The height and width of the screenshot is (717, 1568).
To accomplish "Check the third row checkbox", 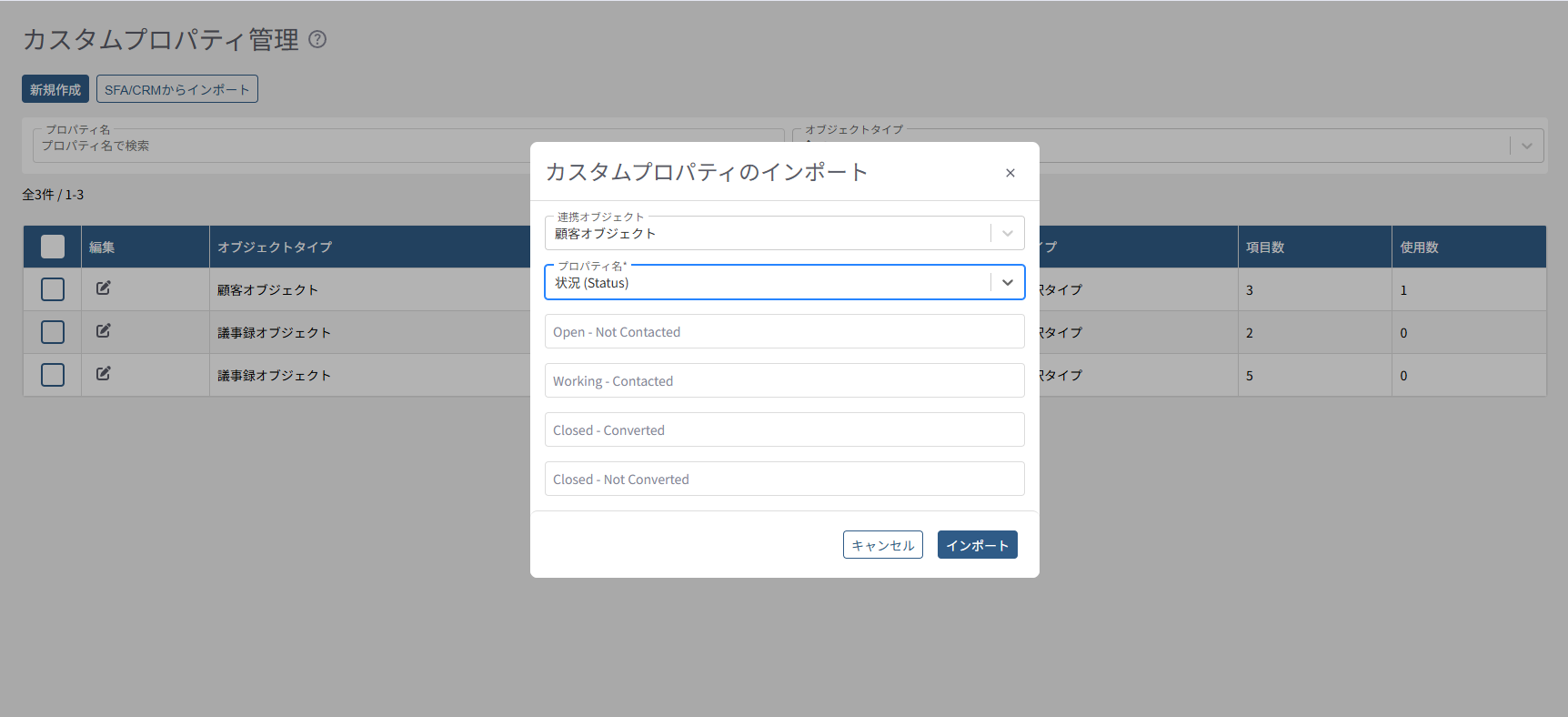I will pyautogui.click(x=53, y=375).
